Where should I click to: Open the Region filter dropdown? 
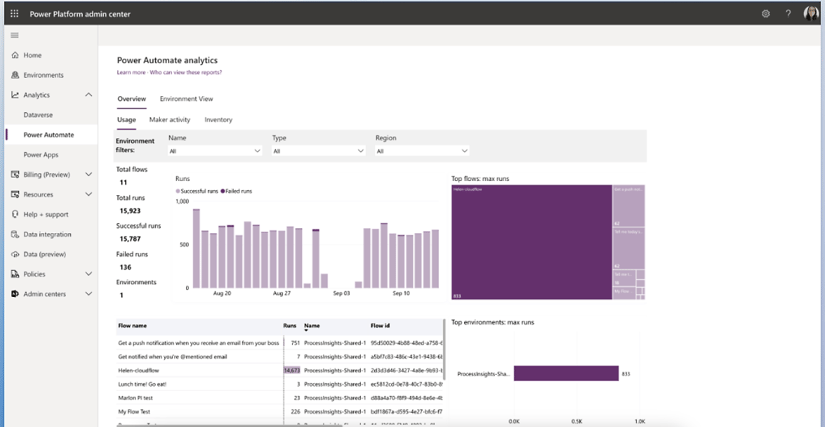click(x=422, y=151)
